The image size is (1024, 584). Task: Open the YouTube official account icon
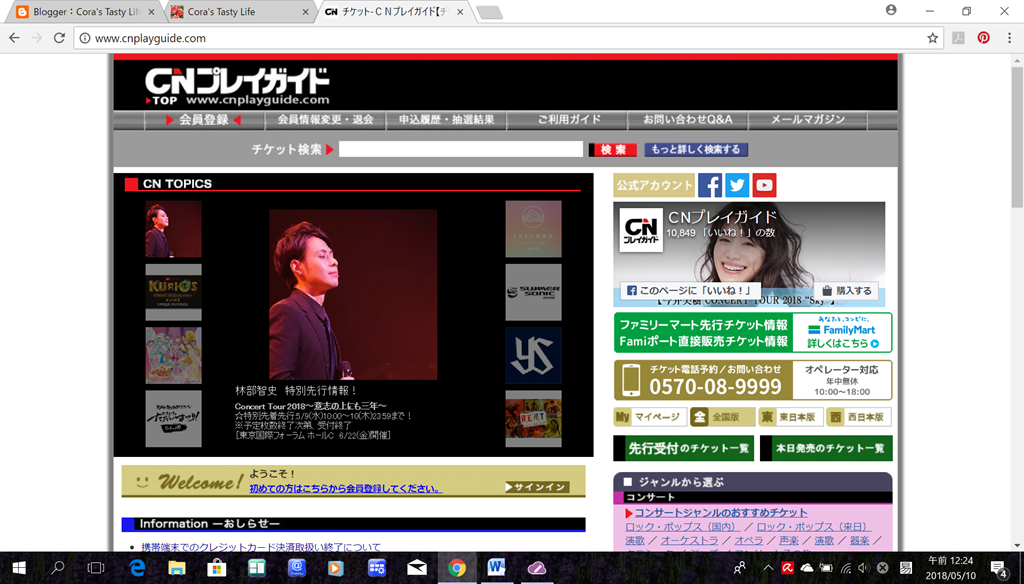764,186
